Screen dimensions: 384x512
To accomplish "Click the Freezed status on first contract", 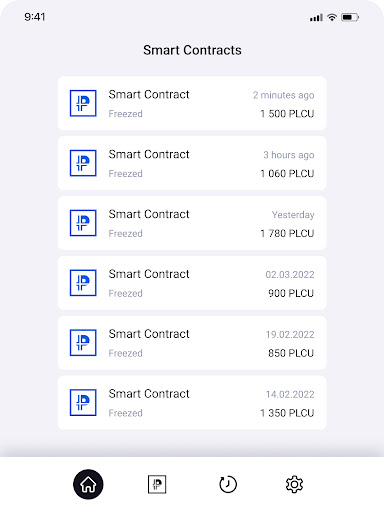I will 125,114.
